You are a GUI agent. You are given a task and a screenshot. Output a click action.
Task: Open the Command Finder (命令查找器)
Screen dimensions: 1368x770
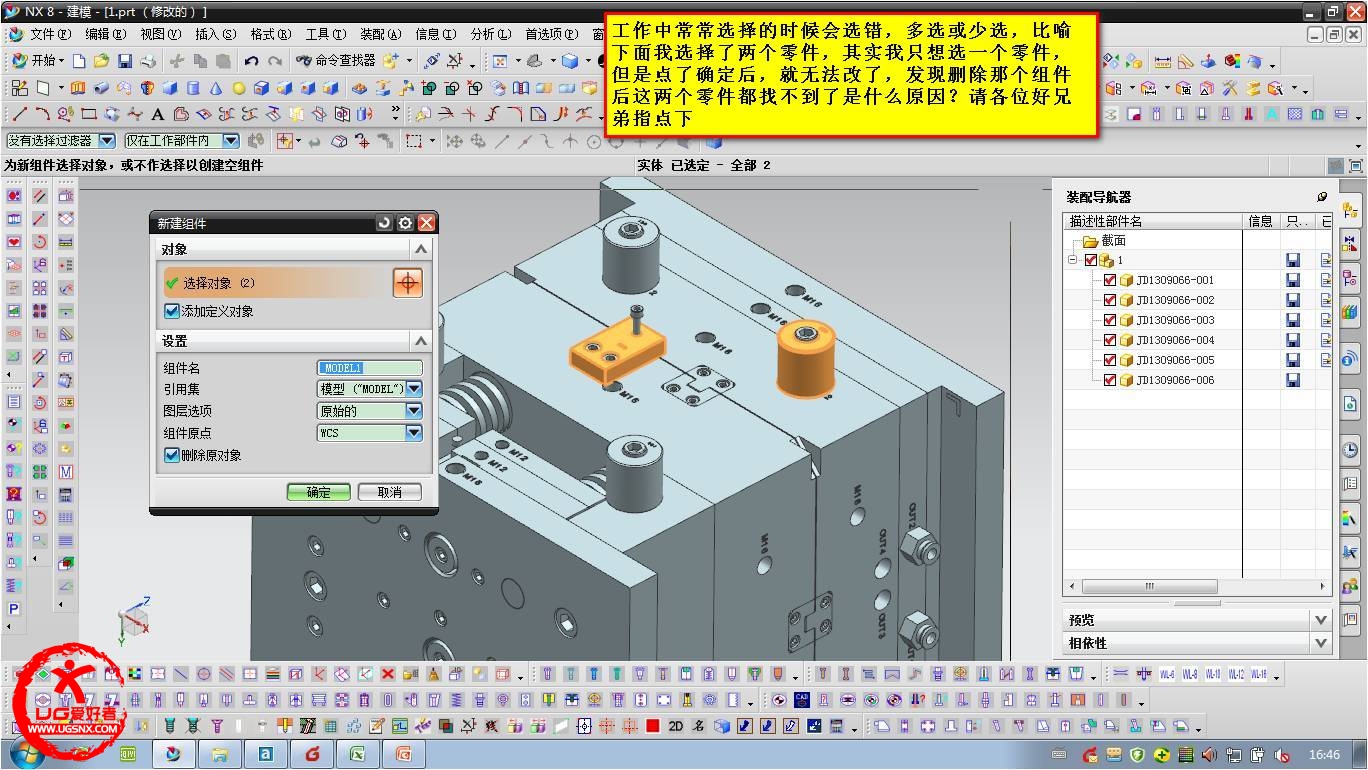[337, 61]
